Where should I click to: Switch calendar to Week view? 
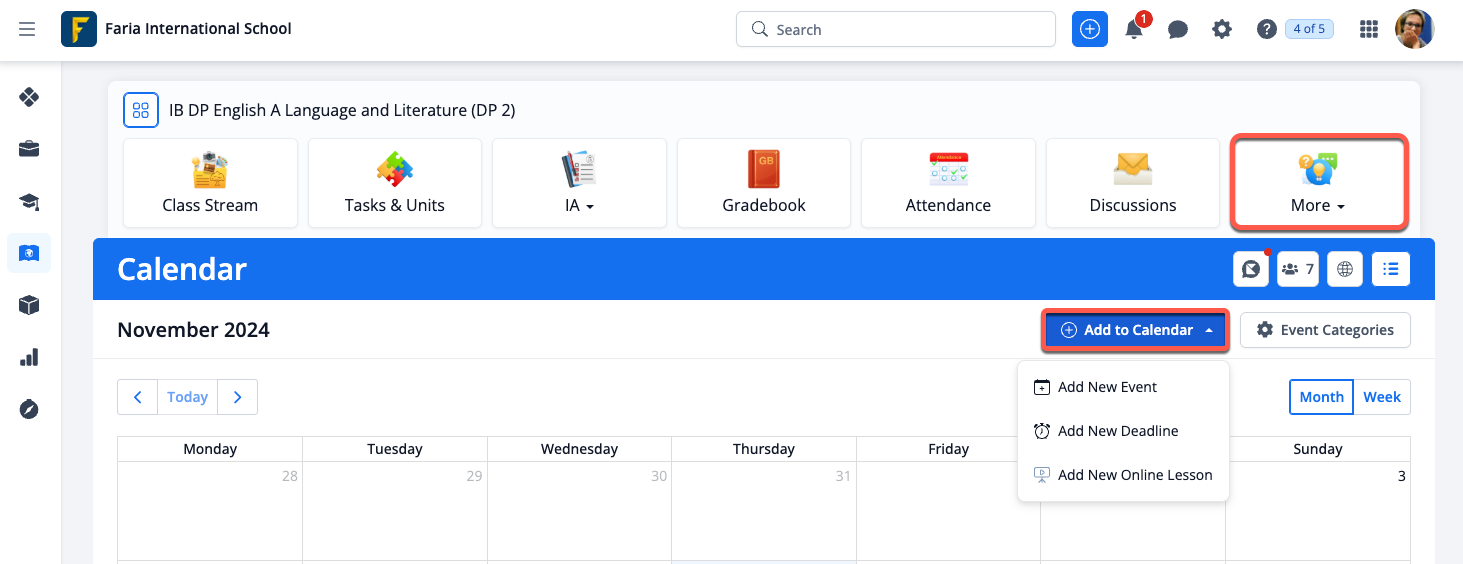pyautogui.click(x=1381, y=397)
